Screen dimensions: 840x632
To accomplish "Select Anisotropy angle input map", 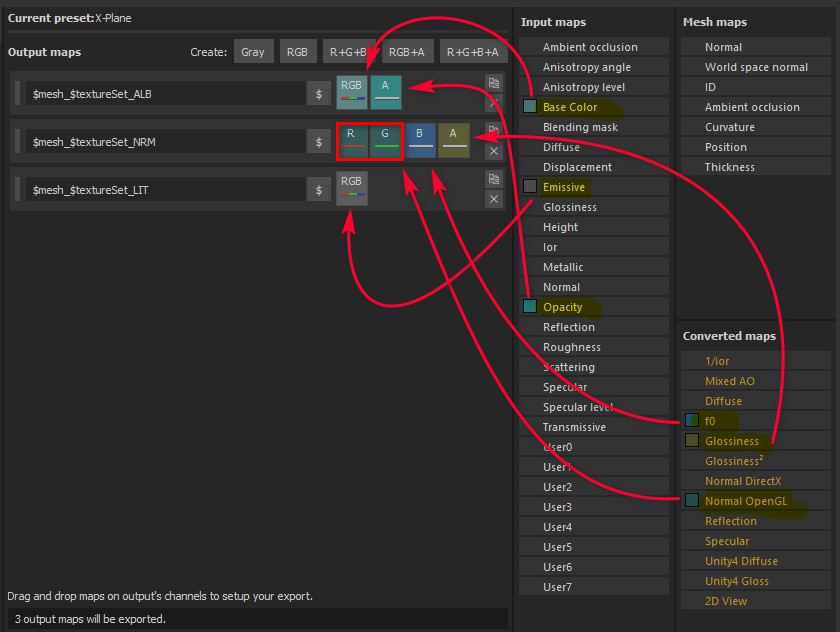I will [x=594, y=67].
